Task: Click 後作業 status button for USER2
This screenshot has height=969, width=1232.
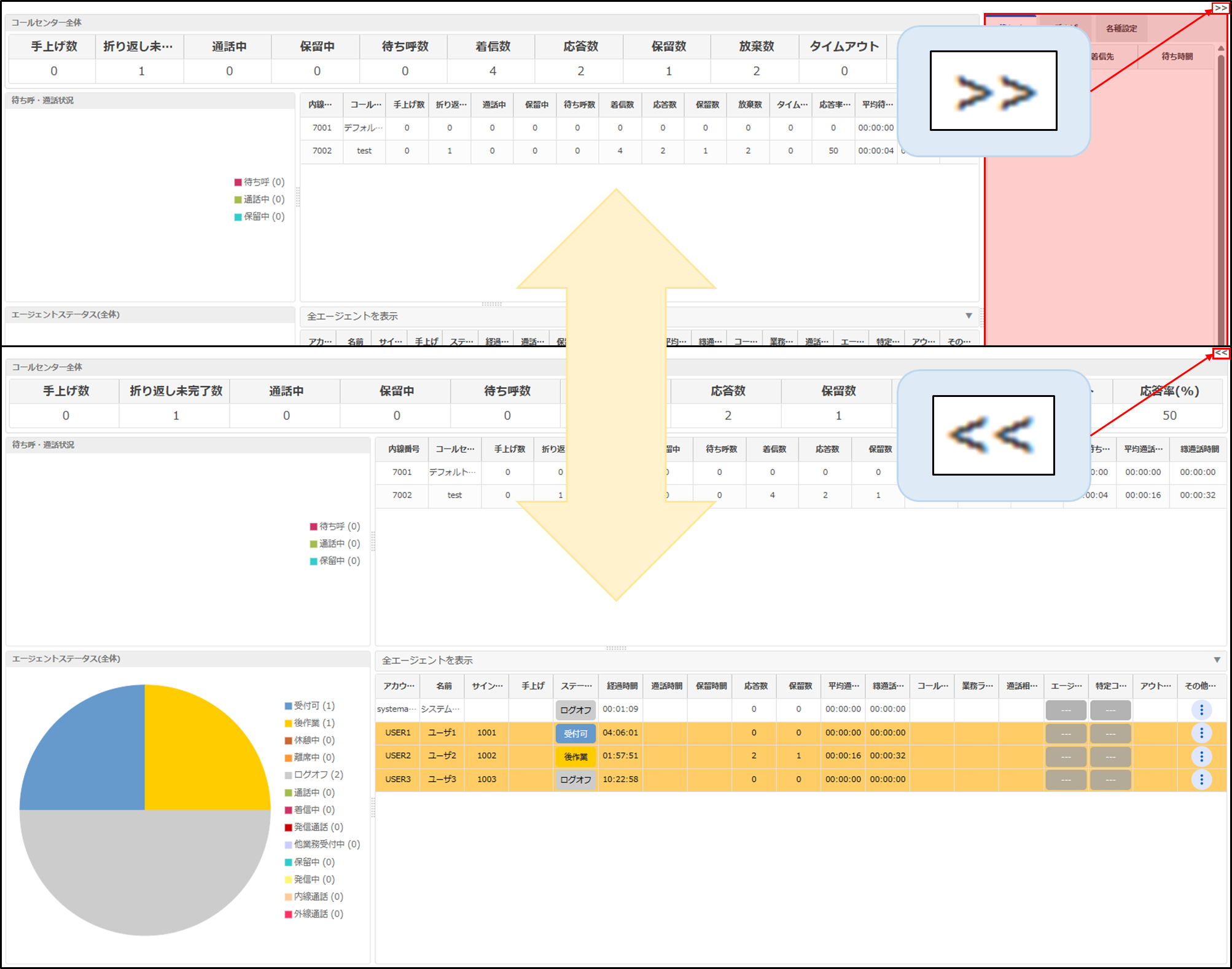Action: click(575, 757)
